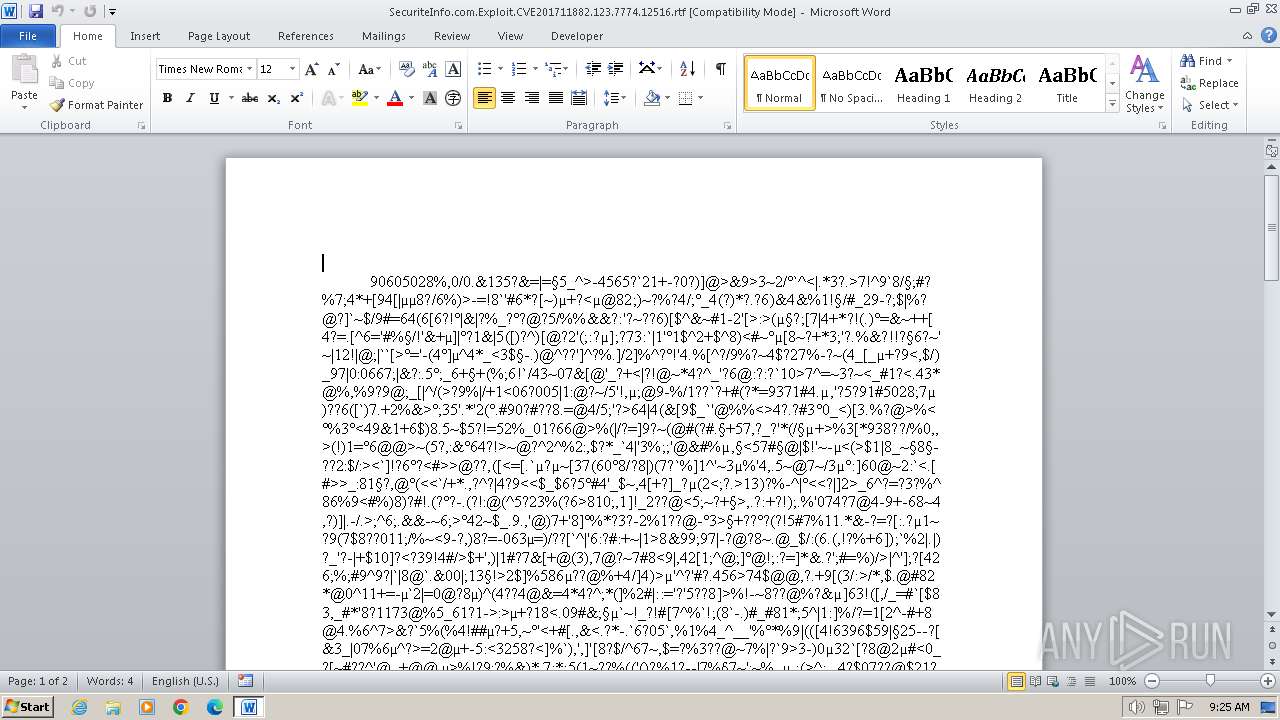Click the Character Shading icon
1280x720 pixels.
[x=430, y=98]
